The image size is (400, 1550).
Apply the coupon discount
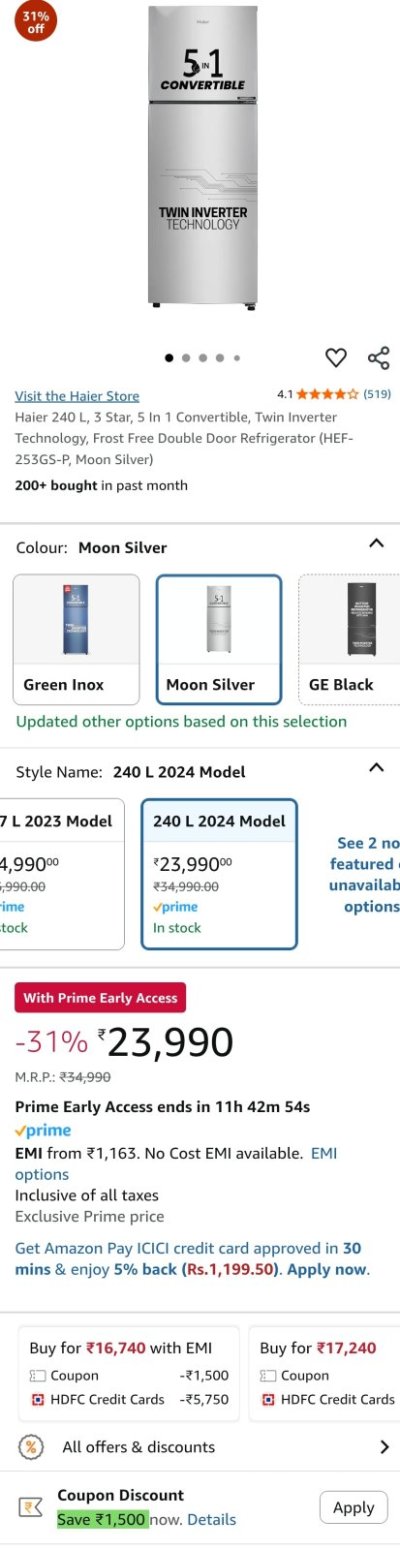tap(353, 1507)
